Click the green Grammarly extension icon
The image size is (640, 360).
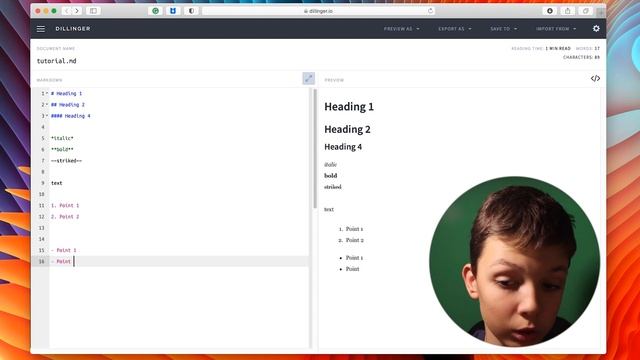pyautogui.click(x=156, y=11)
